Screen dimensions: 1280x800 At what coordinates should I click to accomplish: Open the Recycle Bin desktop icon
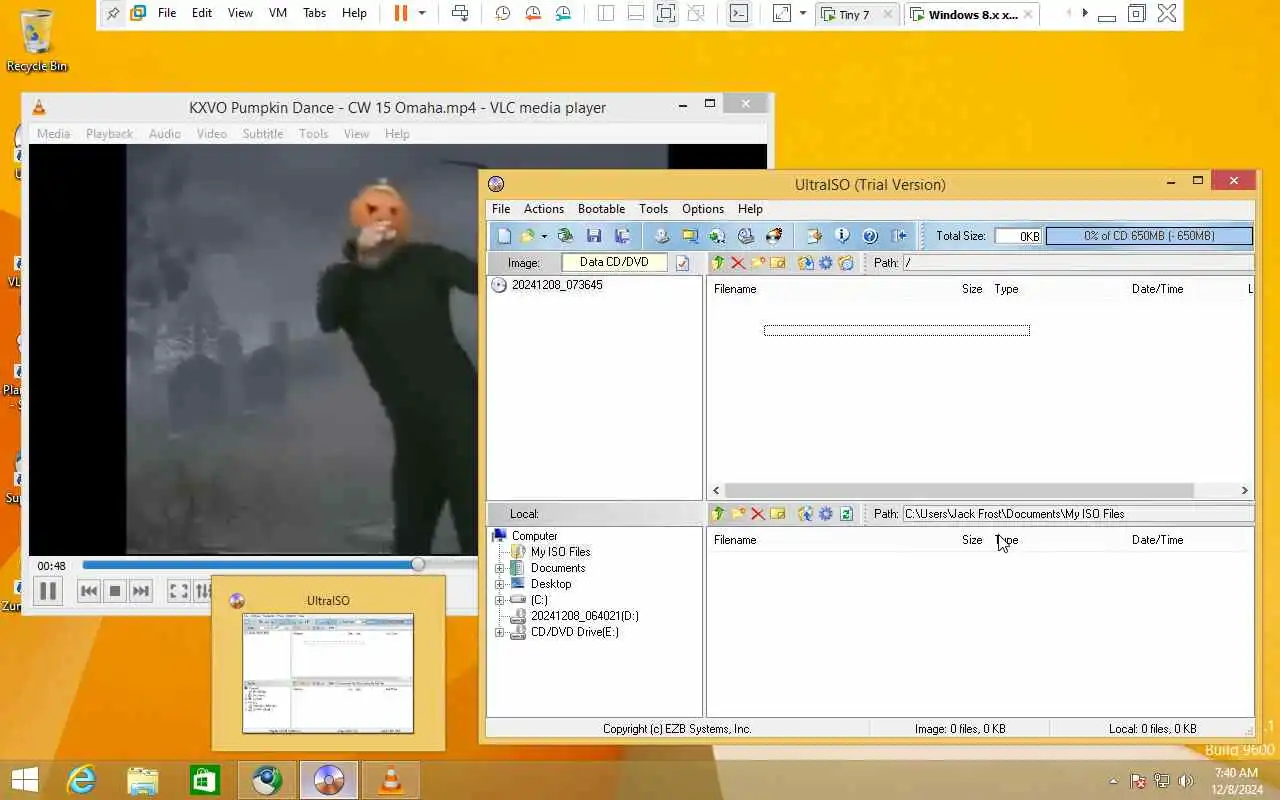click(37, 41)
